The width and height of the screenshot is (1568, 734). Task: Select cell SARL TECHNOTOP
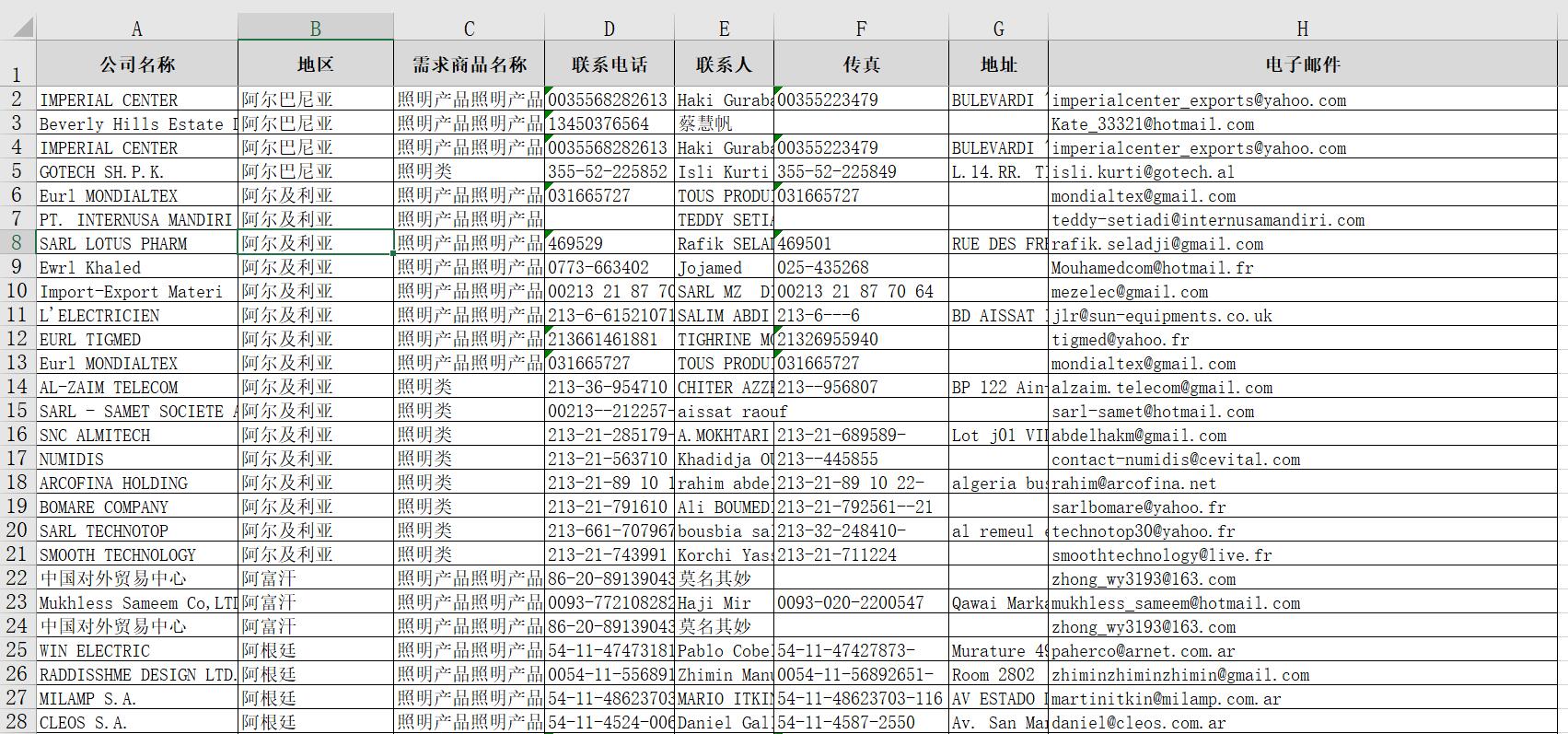point(137,530)
